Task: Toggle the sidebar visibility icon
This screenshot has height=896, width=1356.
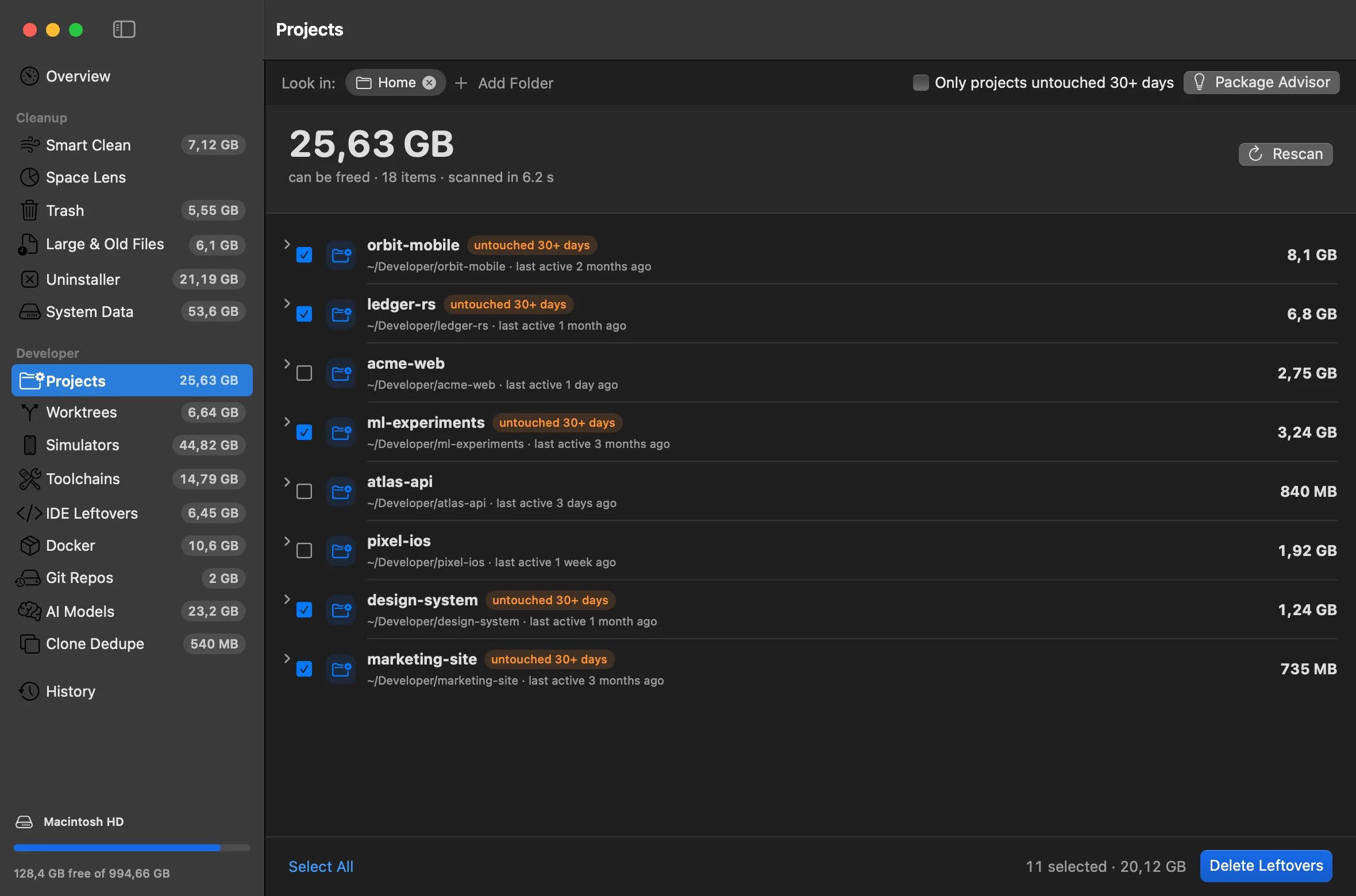Action: click(x=124, y=29)
